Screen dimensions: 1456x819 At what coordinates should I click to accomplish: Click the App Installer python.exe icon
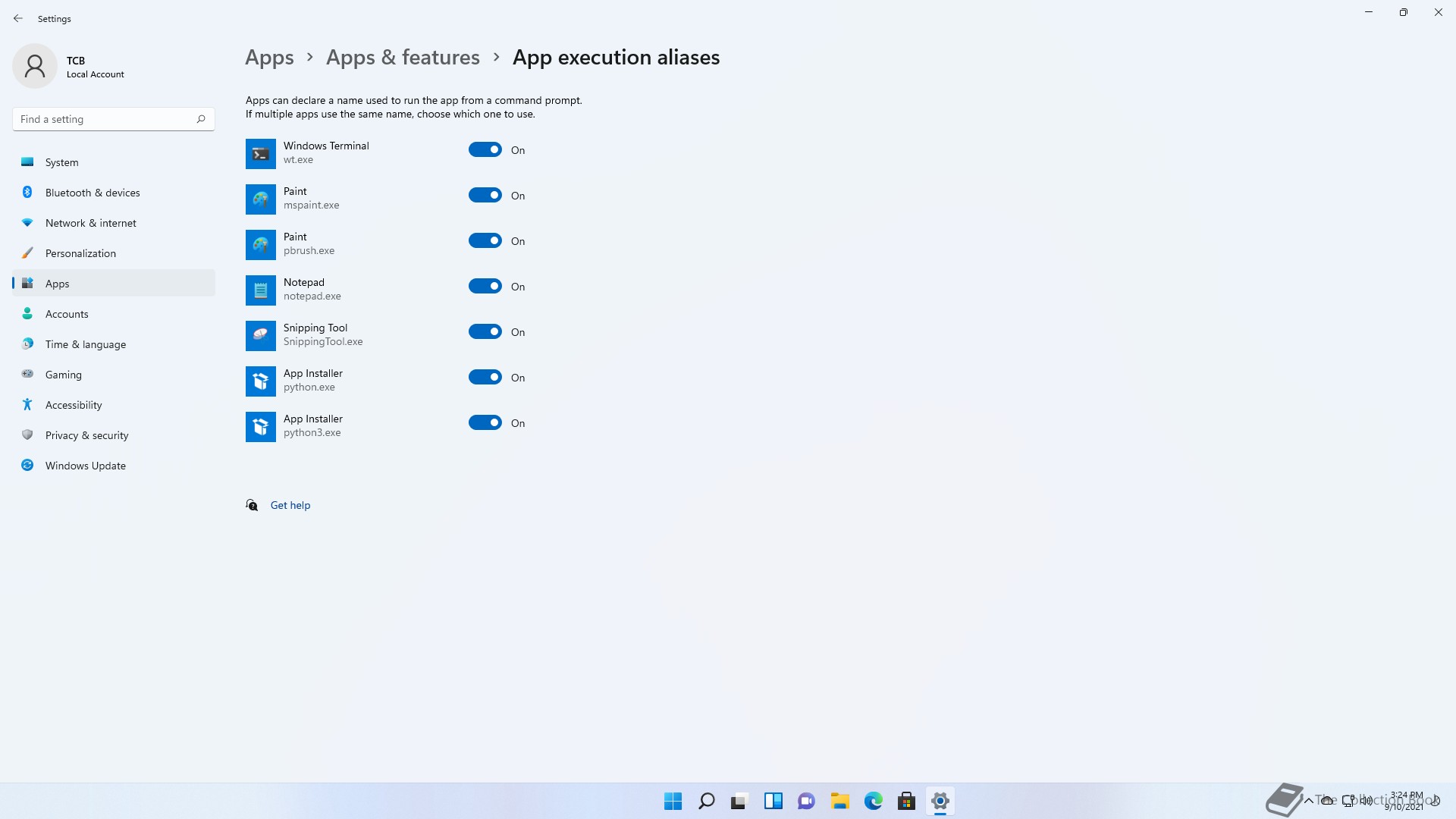click(260, 381)
